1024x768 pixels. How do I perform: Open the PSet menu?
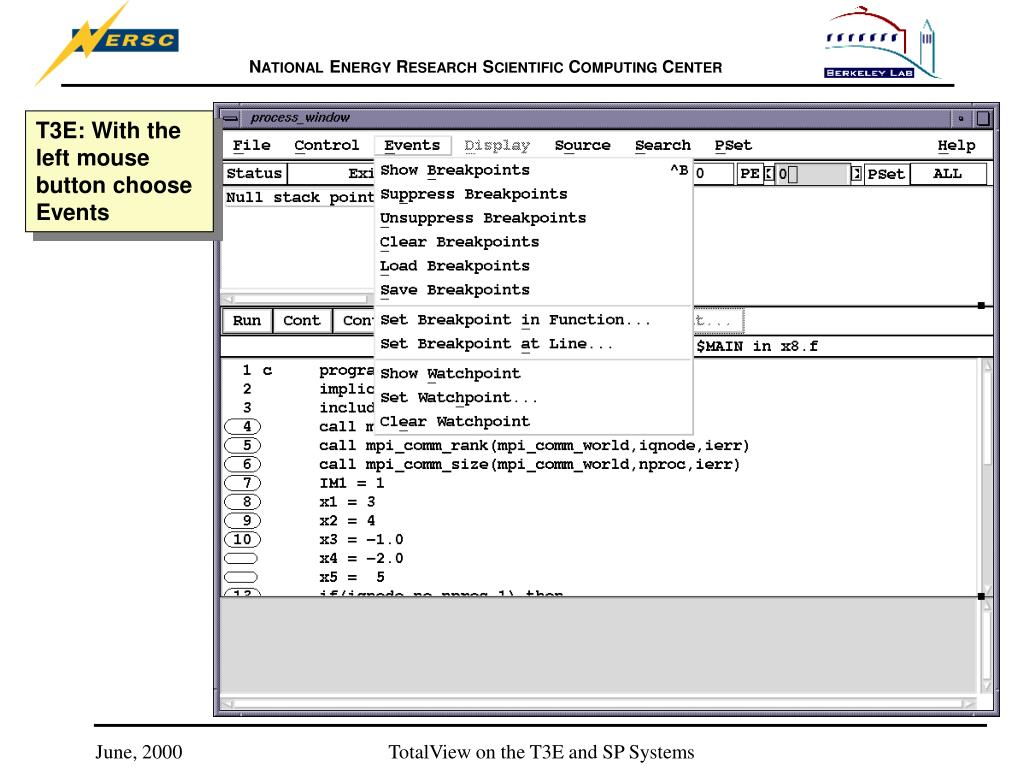(x=733, y=145)
